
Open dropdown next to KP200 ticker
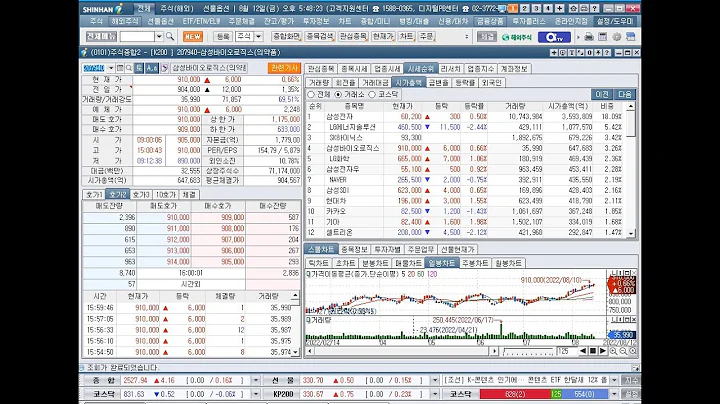point(434,394)
